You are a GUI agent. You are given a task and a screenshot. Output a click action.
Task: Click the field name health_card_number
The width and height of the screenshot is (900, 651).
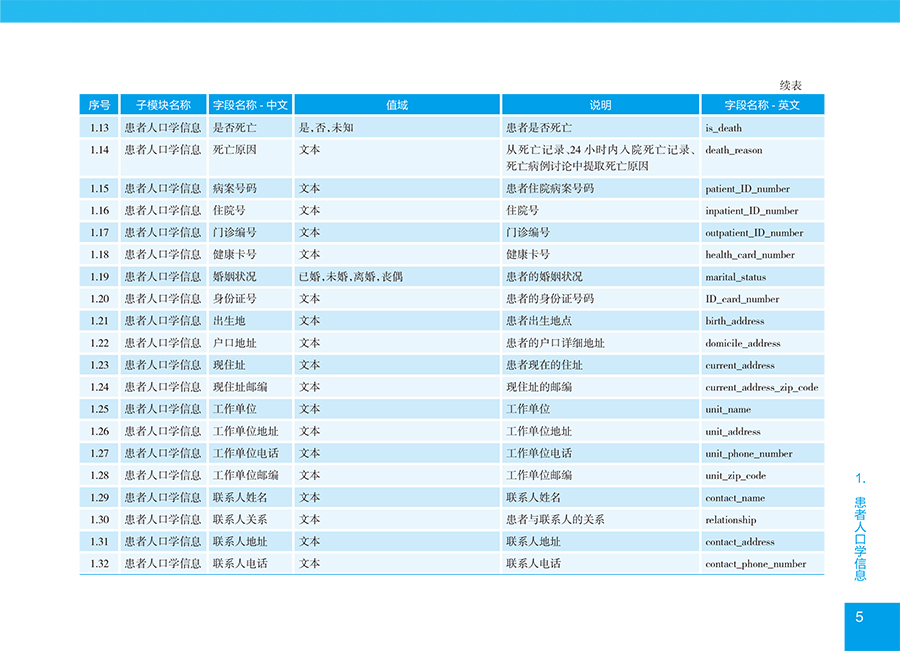click(x=750, y=255)
